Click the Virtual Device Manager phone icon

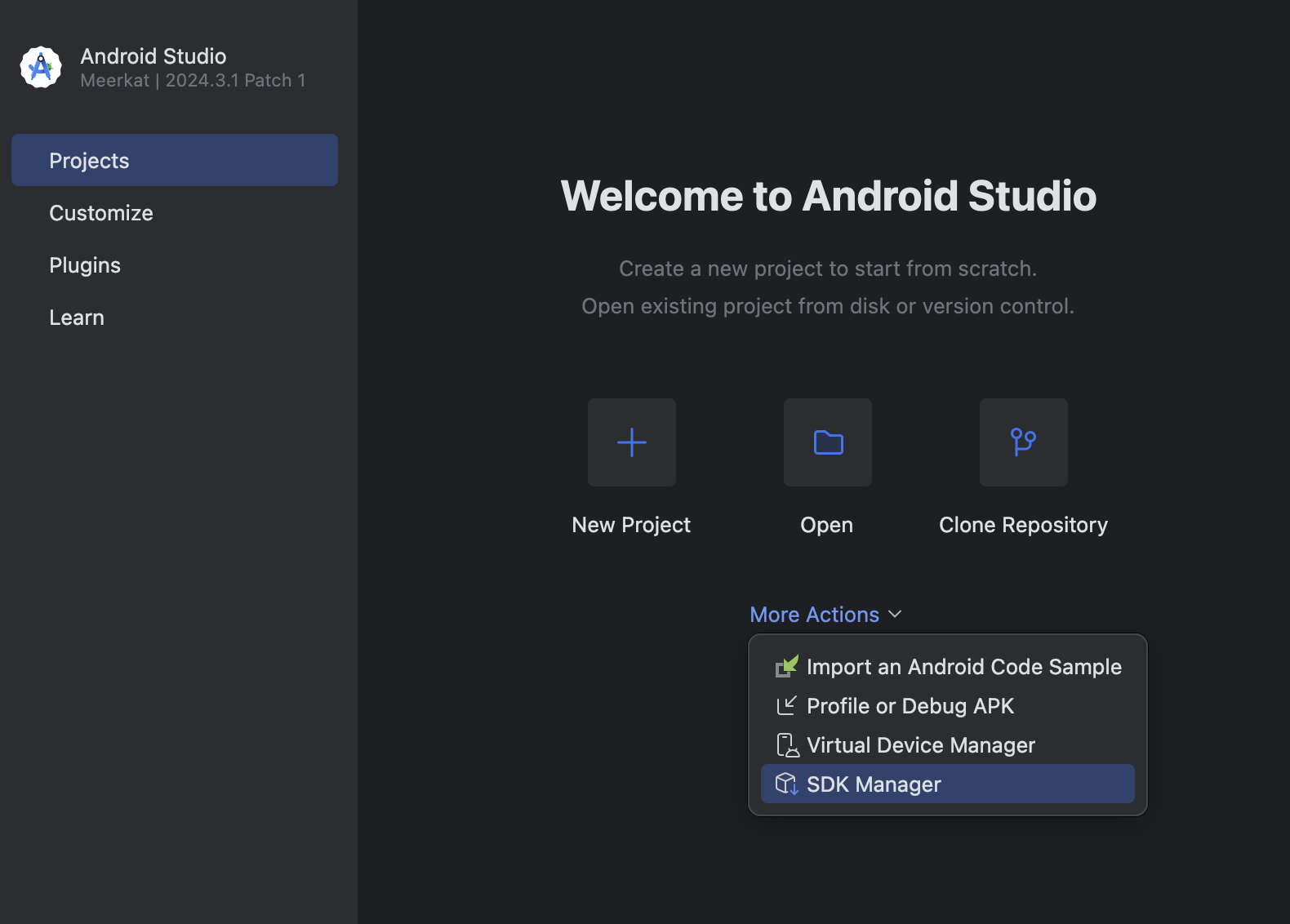787,744
